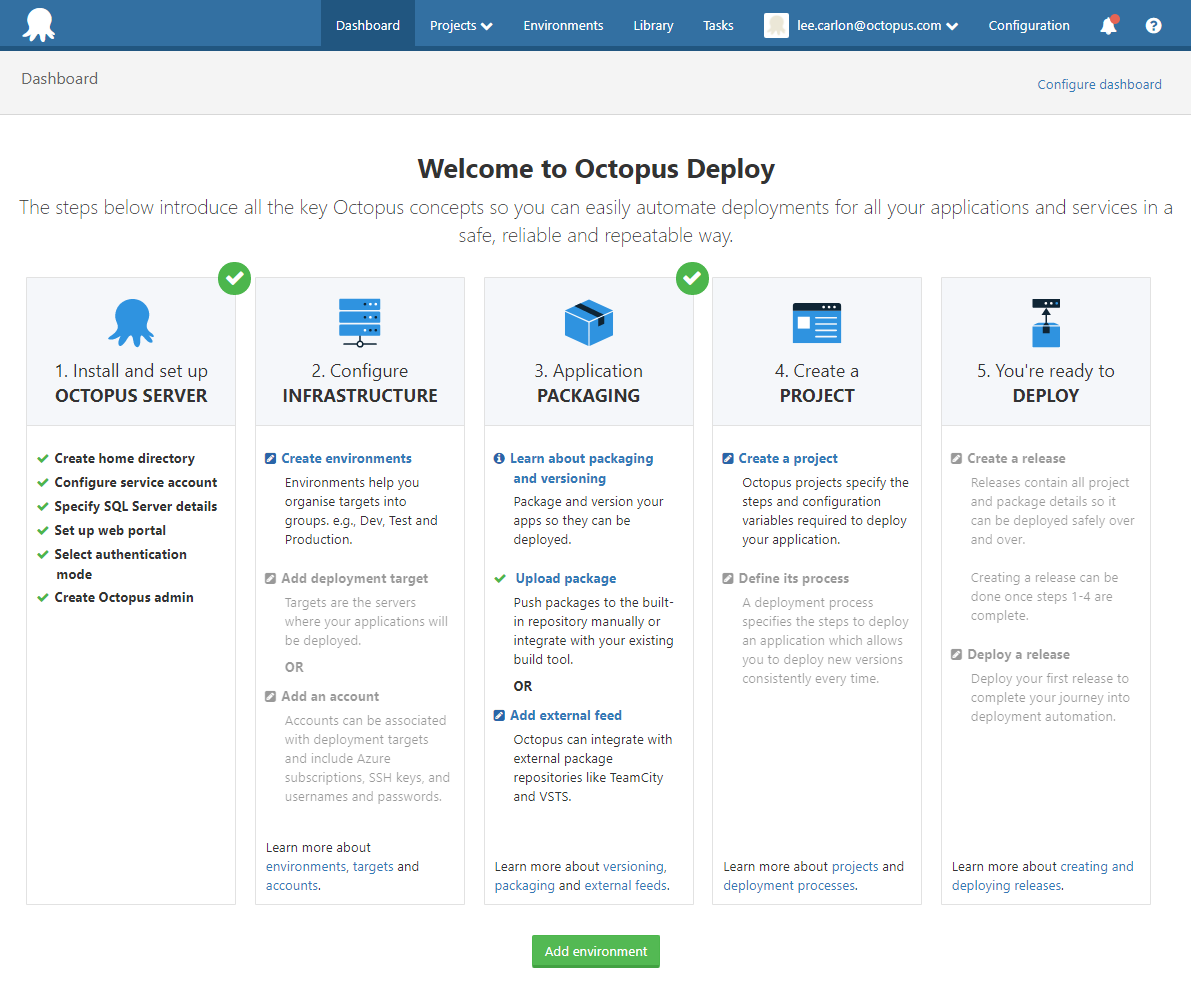Click the tick beside Create home directory

coord(43,458)
